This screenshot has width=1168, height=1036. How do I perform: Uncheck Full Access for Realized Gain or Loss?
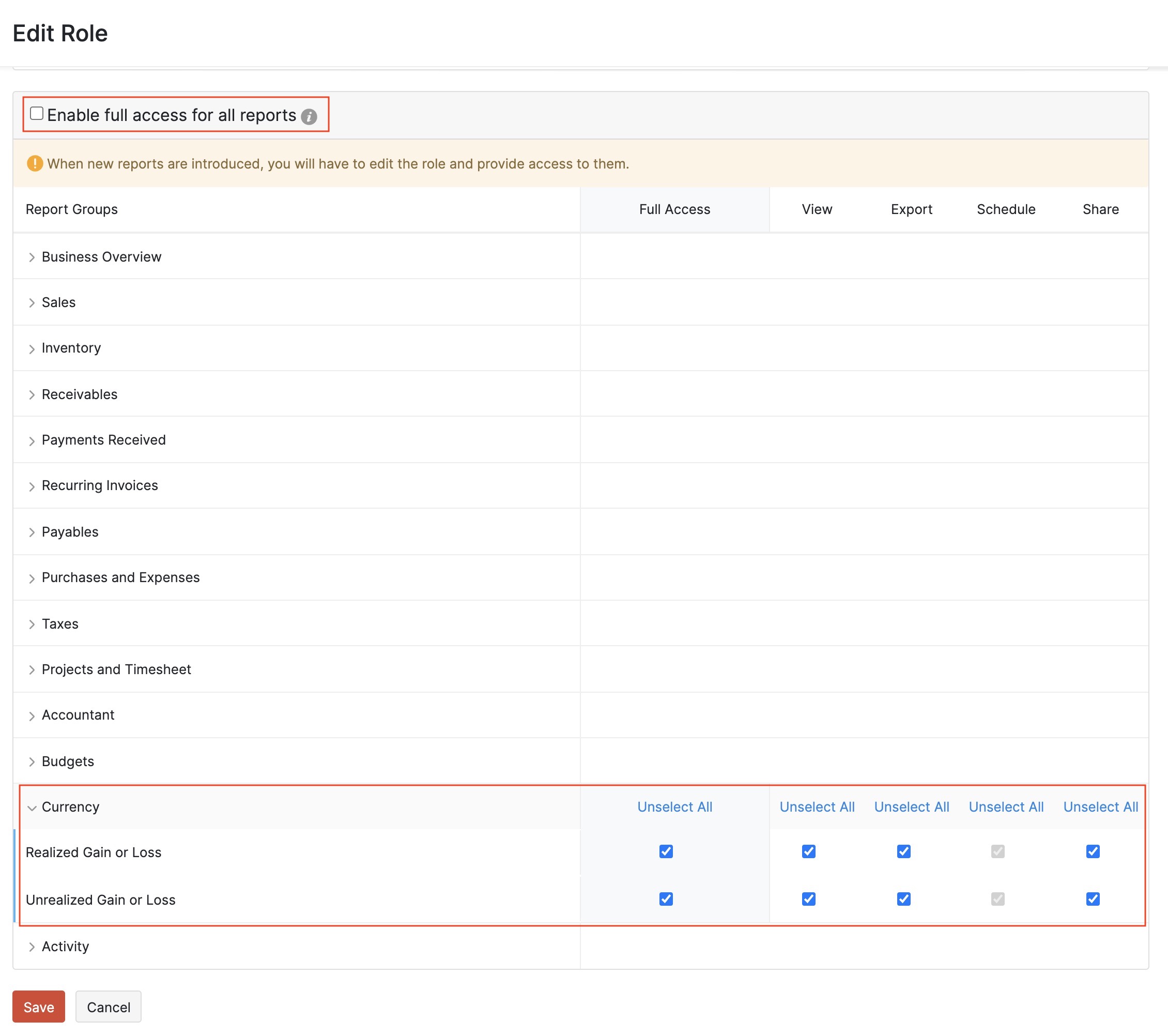click(666, 852)
